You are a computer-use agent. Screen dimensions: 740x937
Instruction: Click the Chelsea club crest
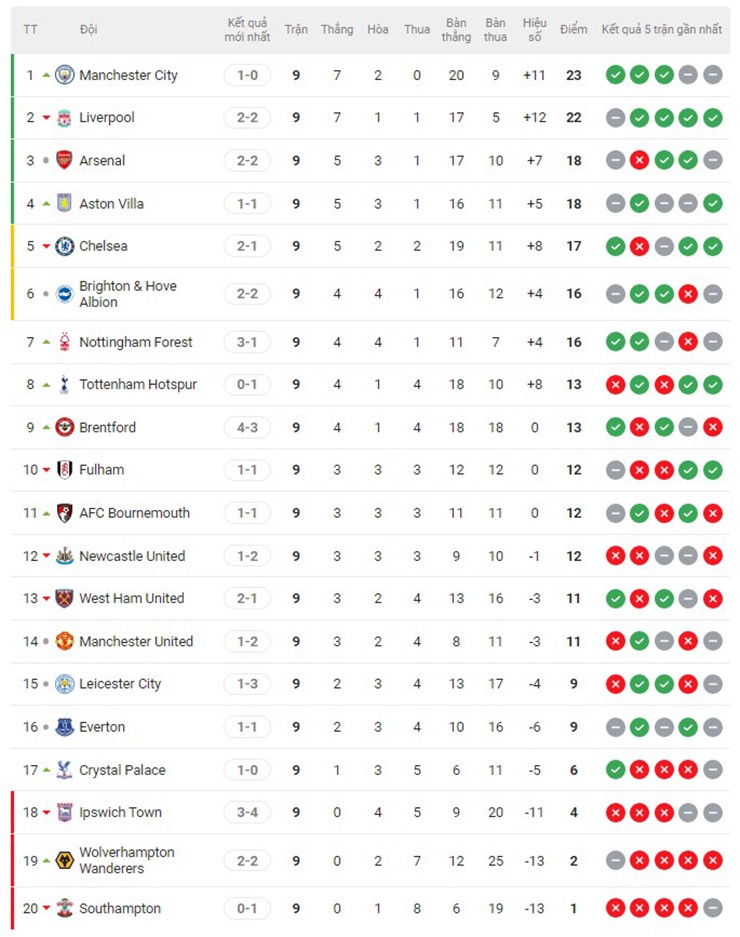64,246
